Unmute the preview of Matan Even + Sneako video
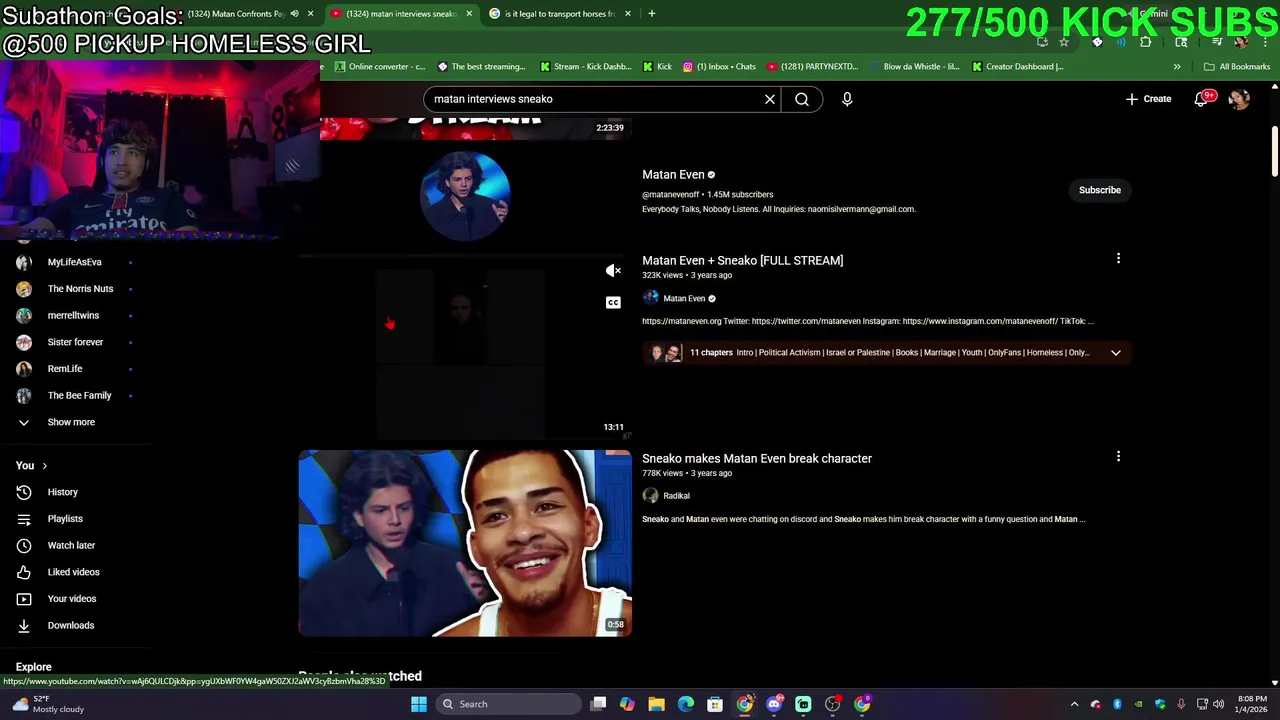The height and width of the screenshot is (720, 1280). [613, 271]
